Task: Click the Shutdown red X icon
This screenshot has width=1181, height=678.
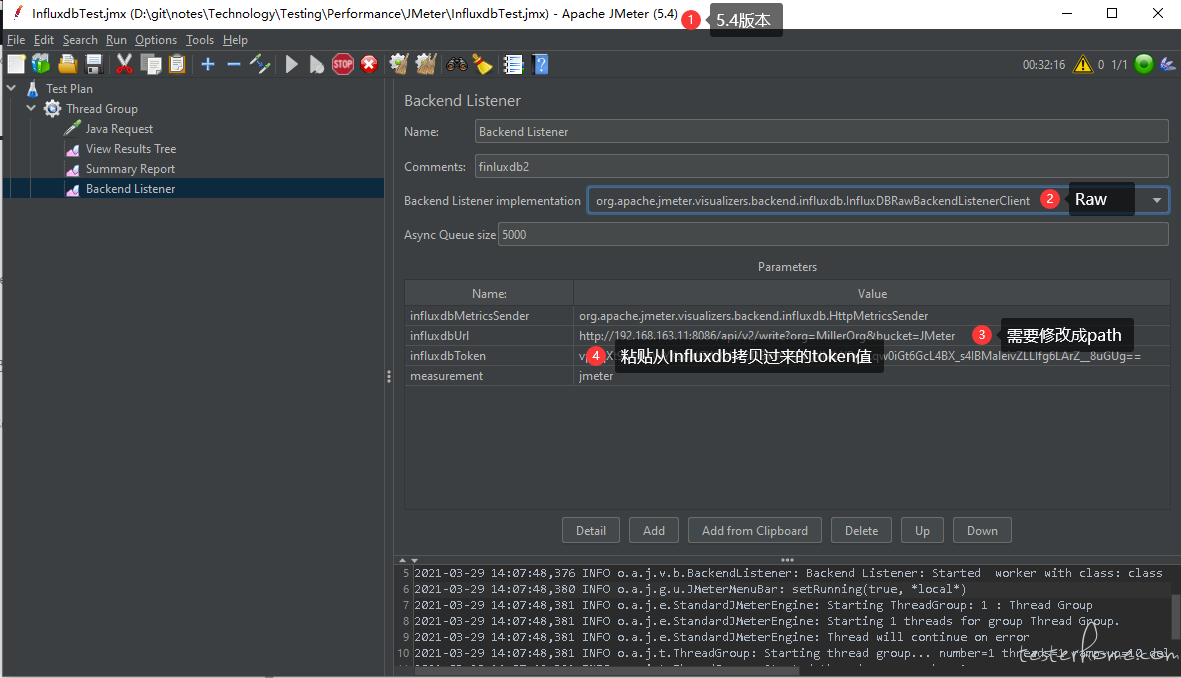Action: click(369, 65)
